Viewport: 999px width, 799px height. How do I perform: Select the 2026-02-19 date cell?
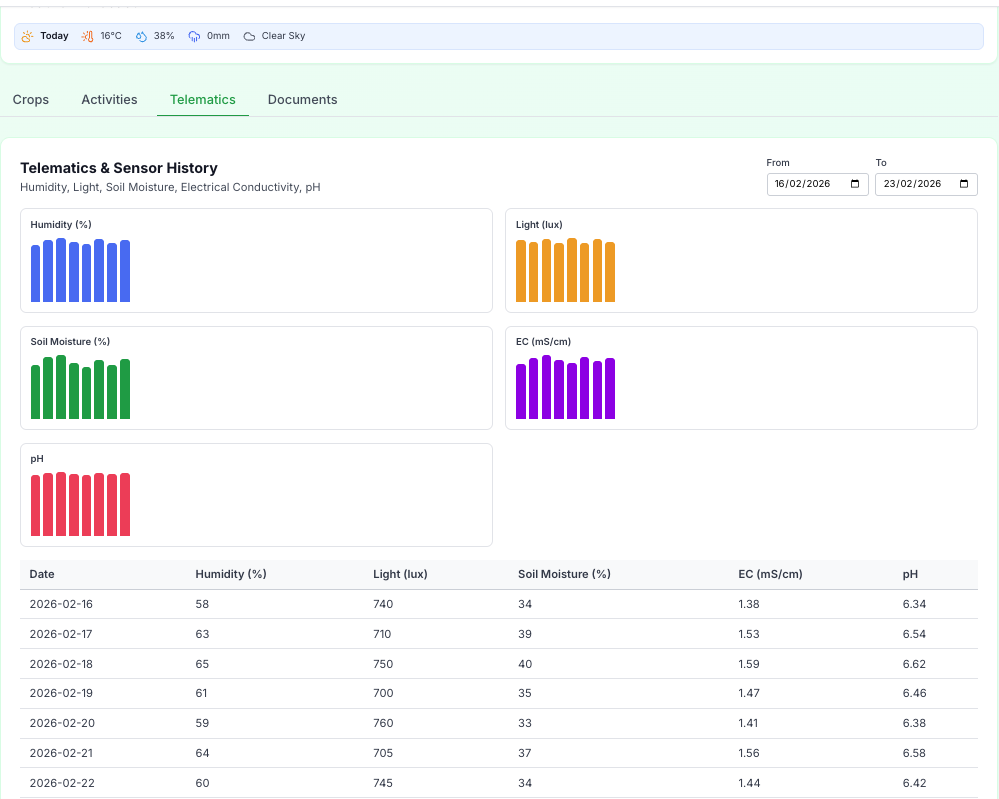61,693
